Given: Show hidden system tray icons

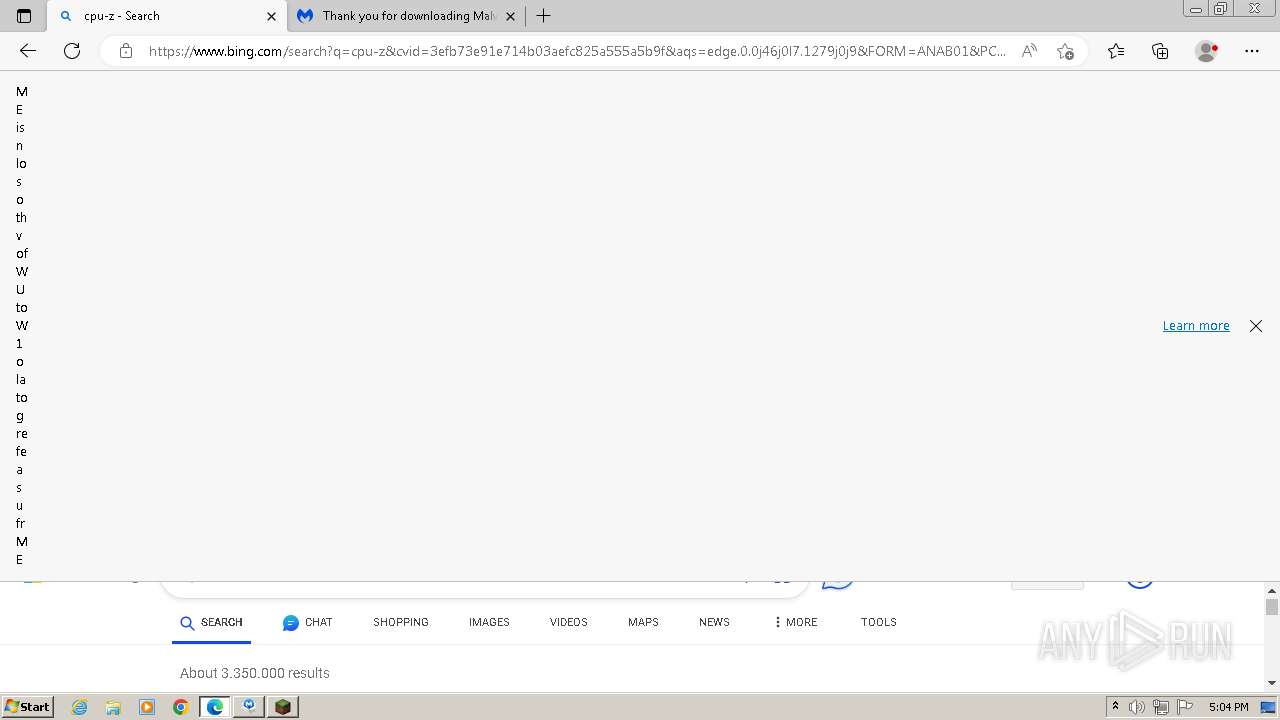Looking at the screenshot, I should pos(1115,707).
